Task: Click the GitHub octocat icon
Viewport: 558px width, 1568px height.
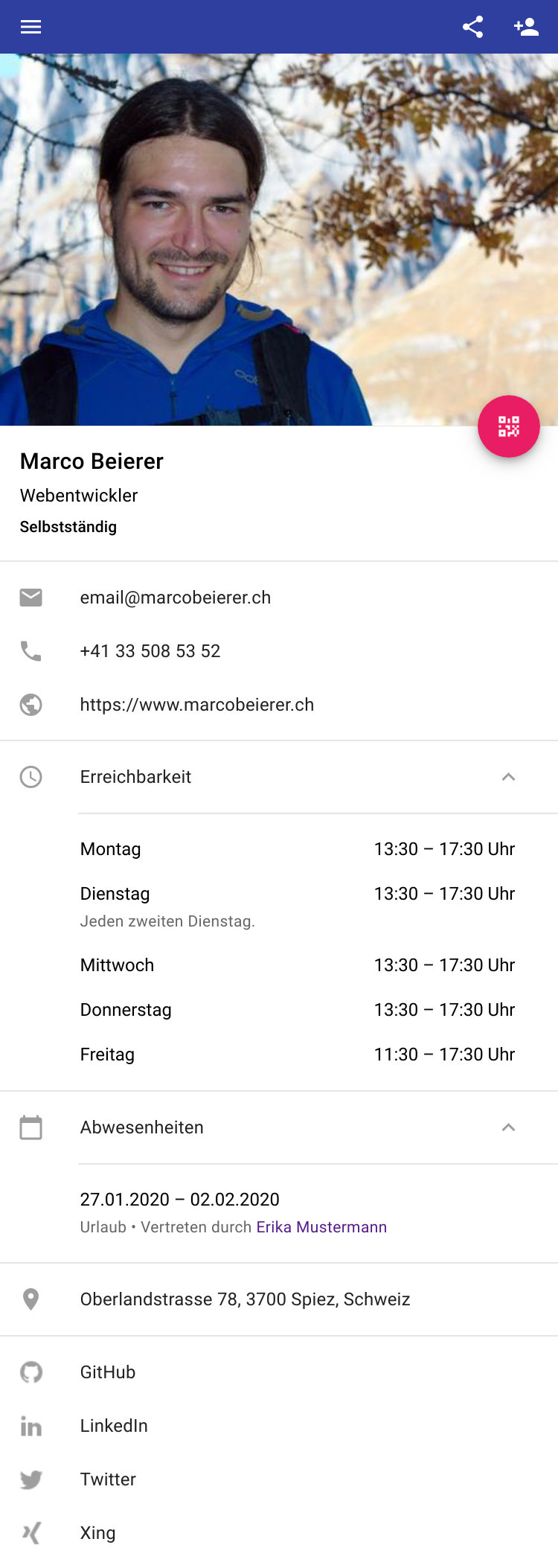Action: 31,1372
